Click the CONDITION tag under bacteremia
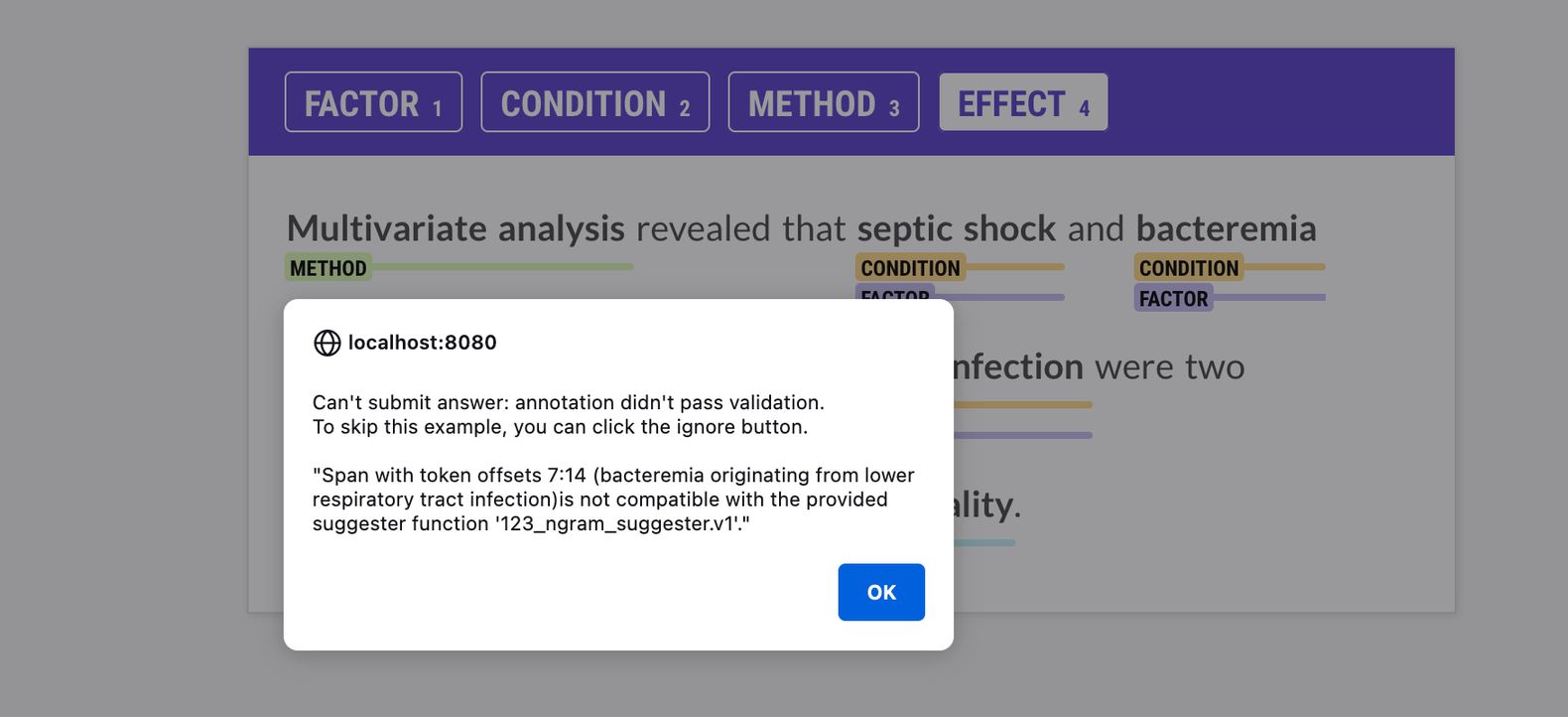 (1188, 267)
